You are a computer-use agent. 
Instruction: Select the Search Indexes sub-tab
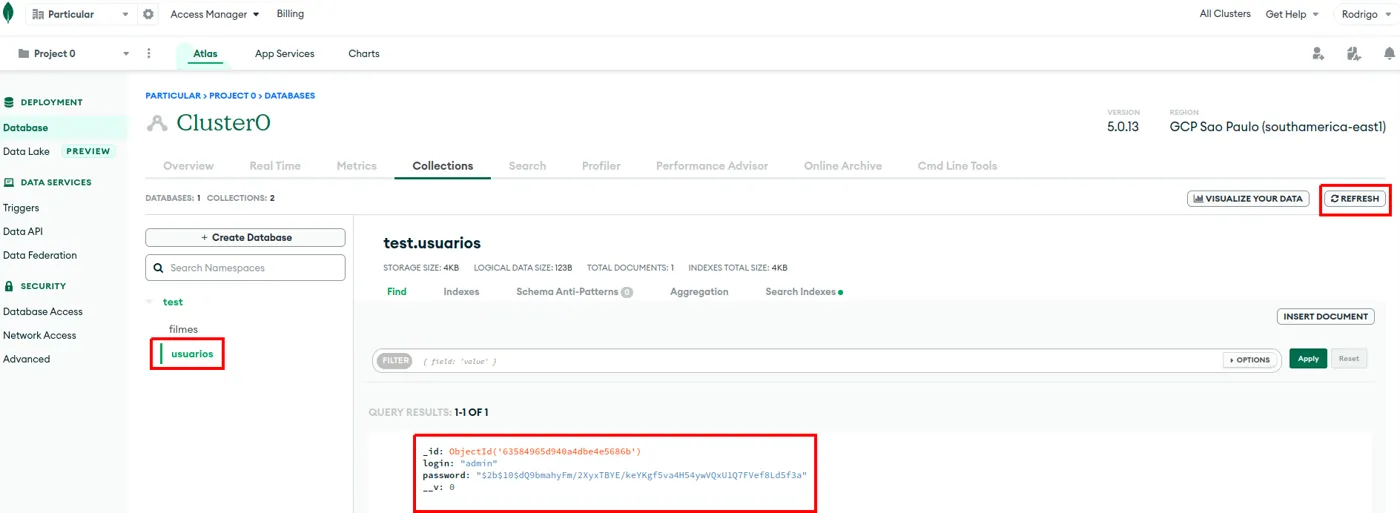click(804, 292)
